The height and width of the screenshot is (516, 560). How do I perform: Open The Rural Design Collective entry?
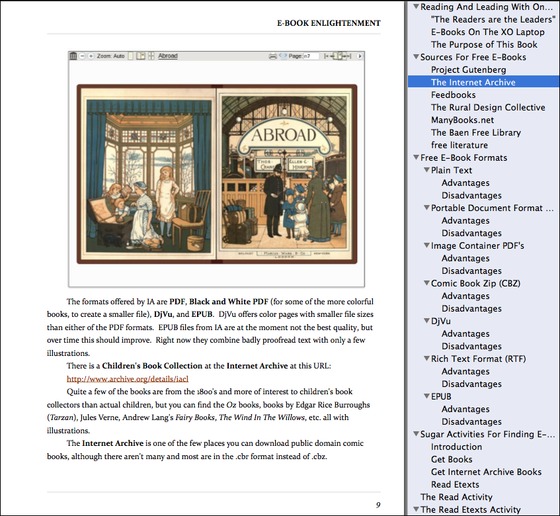pyautogui.click(x=488, y=107)
